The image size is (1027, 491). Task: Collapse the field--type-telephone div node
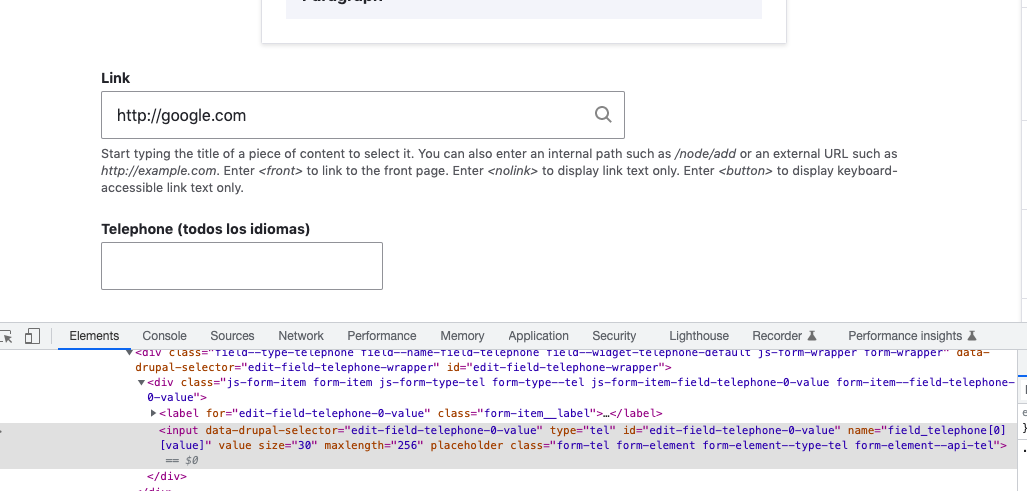pos(128,352)
